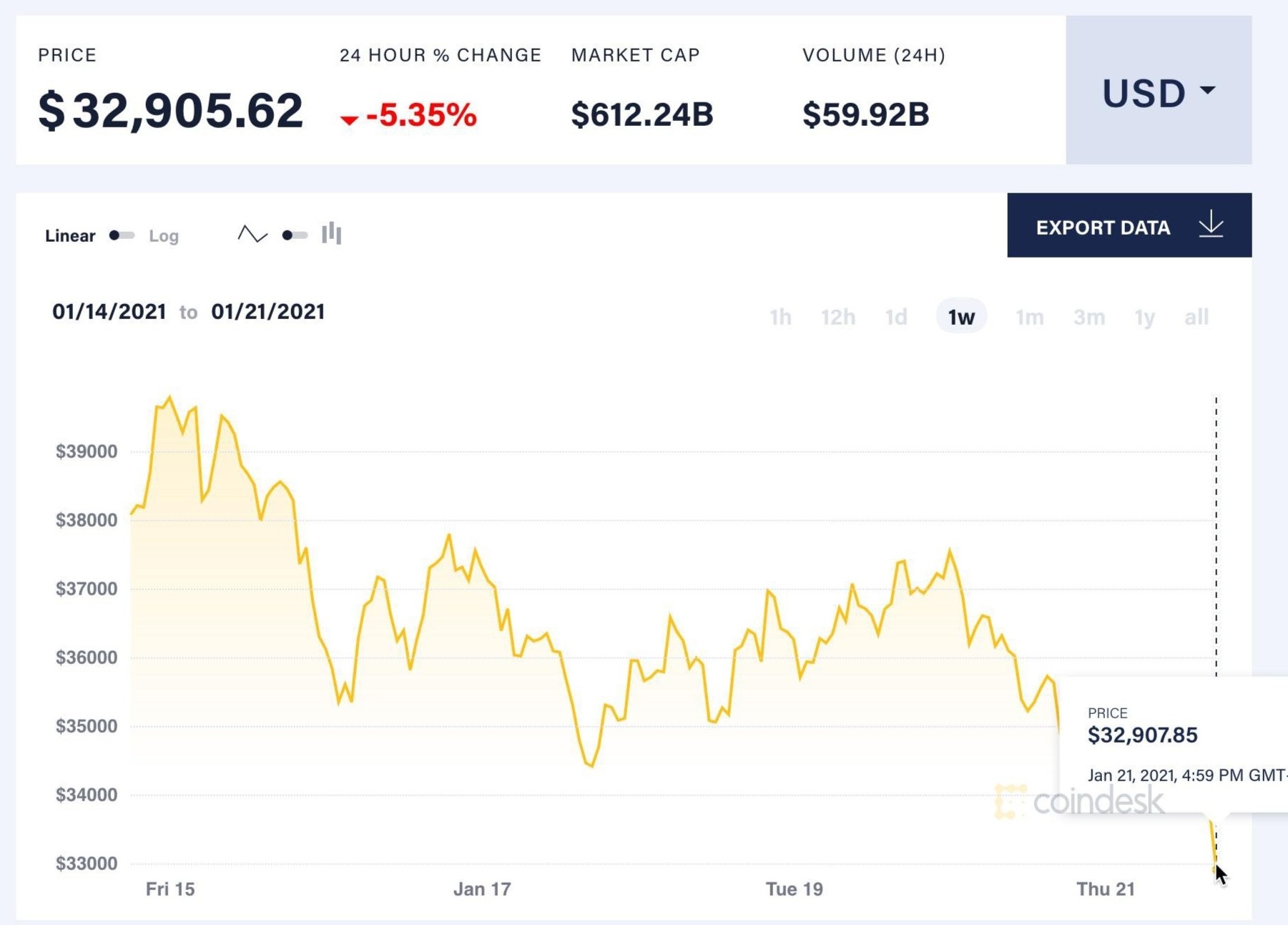Viewport: 1288px width, 925px height.
Task: Select the 1m range option
Action: tap(1030, 317)
